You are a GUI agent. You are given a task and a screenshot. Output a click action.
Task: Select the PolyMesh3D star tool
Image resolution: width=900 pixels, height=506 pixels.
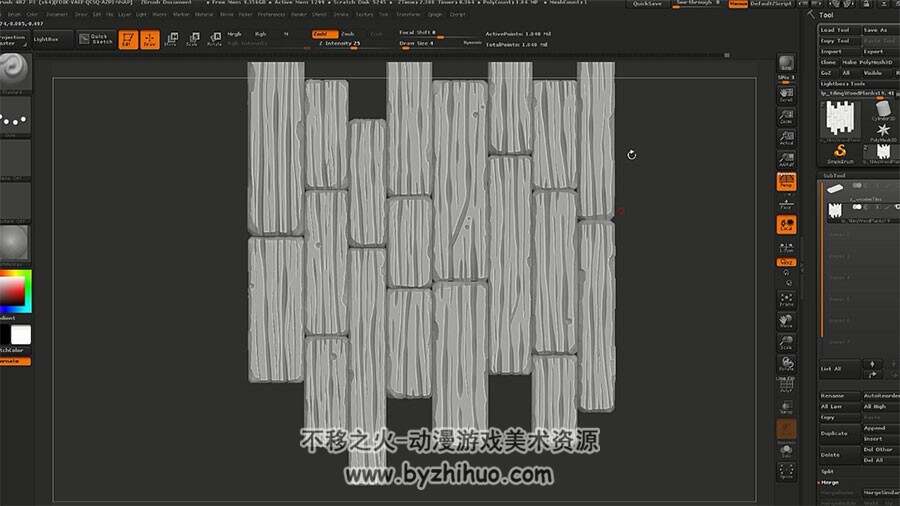tap(883, 131)
